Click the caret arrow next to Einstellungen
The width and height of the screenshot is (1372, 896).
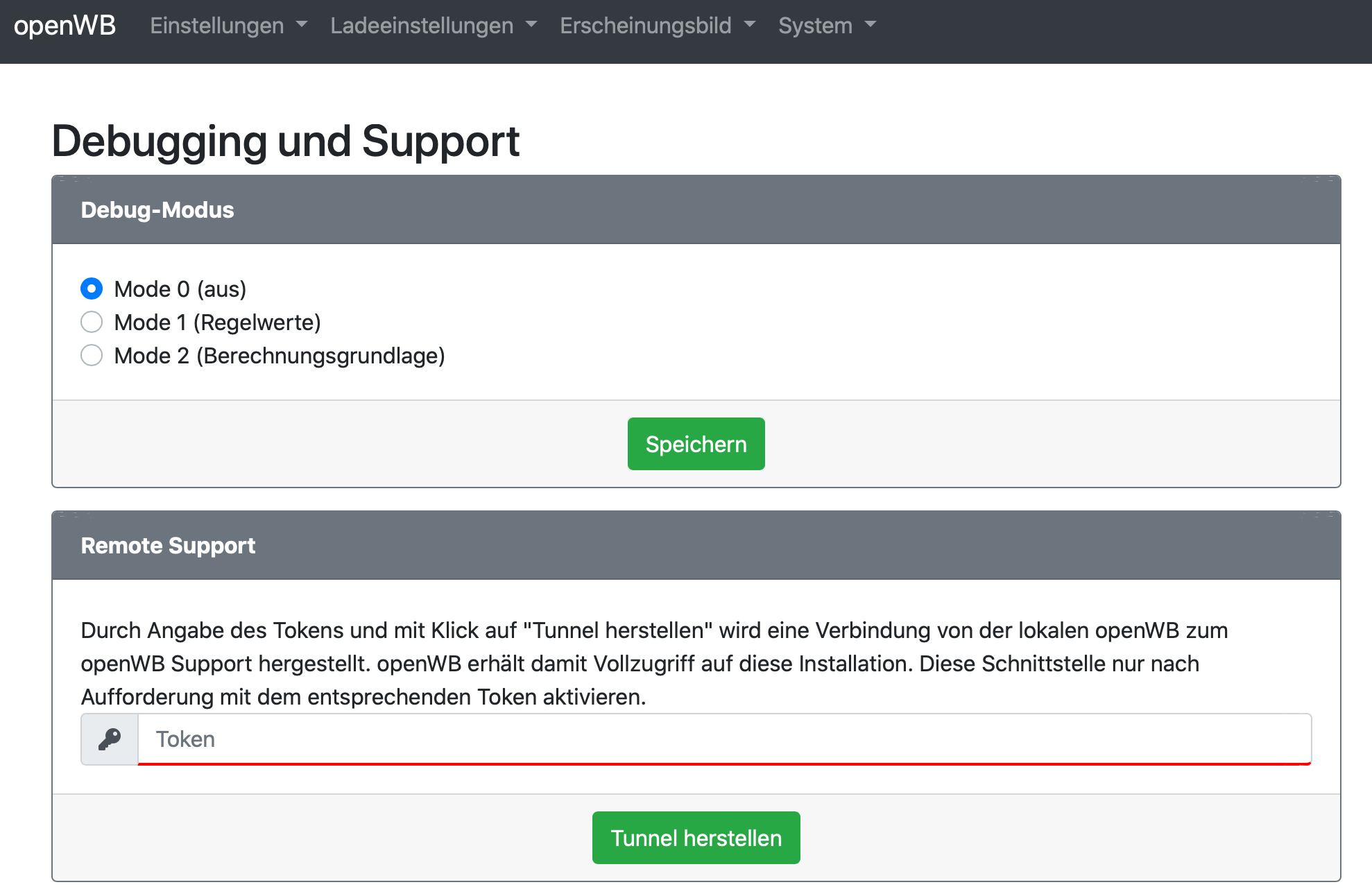[x=302, y=24]
